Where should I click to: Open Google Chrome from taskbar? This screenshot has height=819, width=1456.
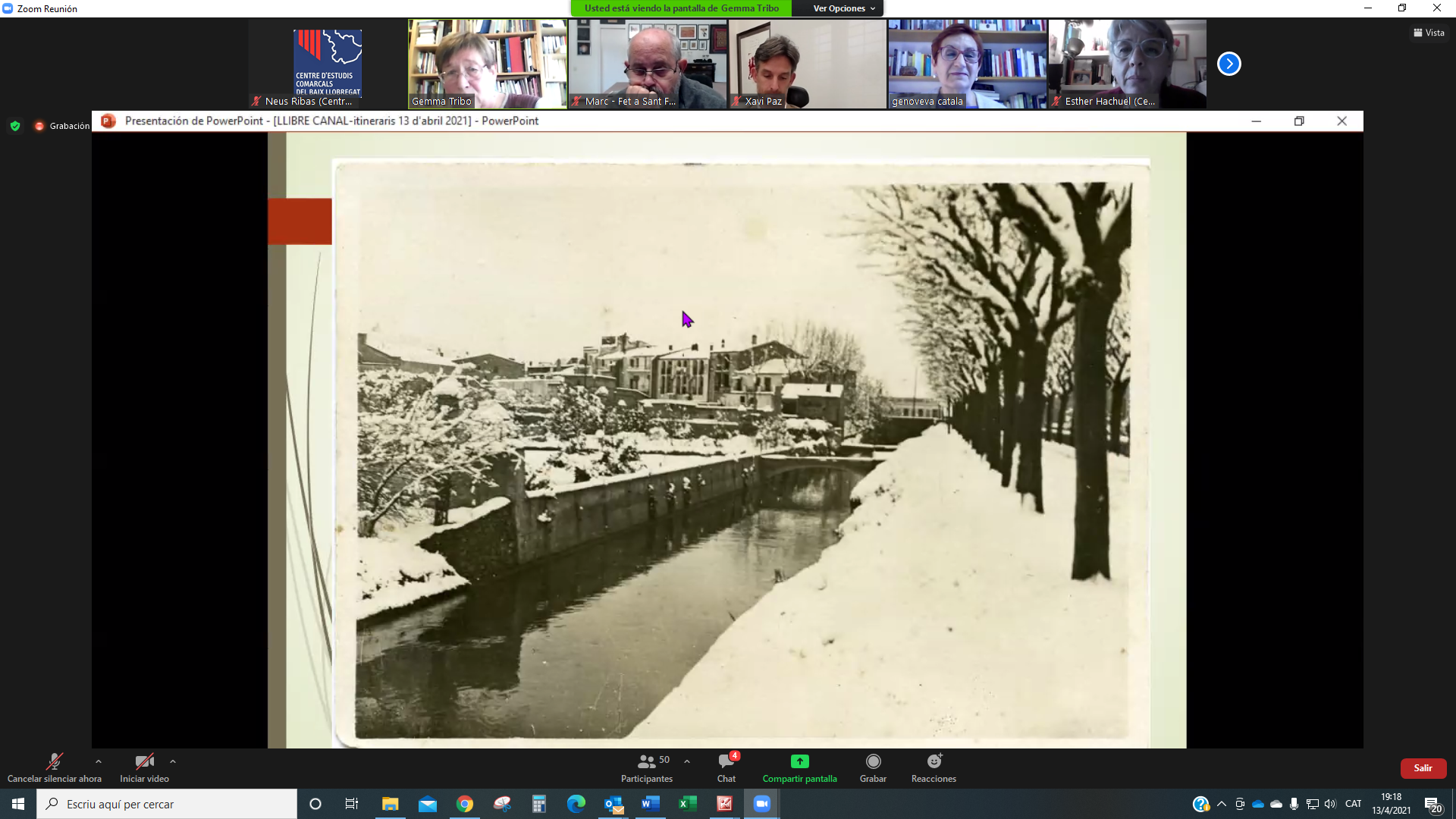coord(465,804)
